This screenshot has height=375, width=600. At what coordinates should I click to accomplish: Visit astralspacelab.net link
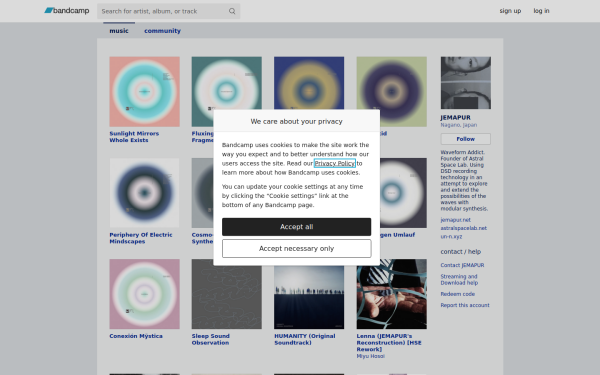tap(463, 228)
